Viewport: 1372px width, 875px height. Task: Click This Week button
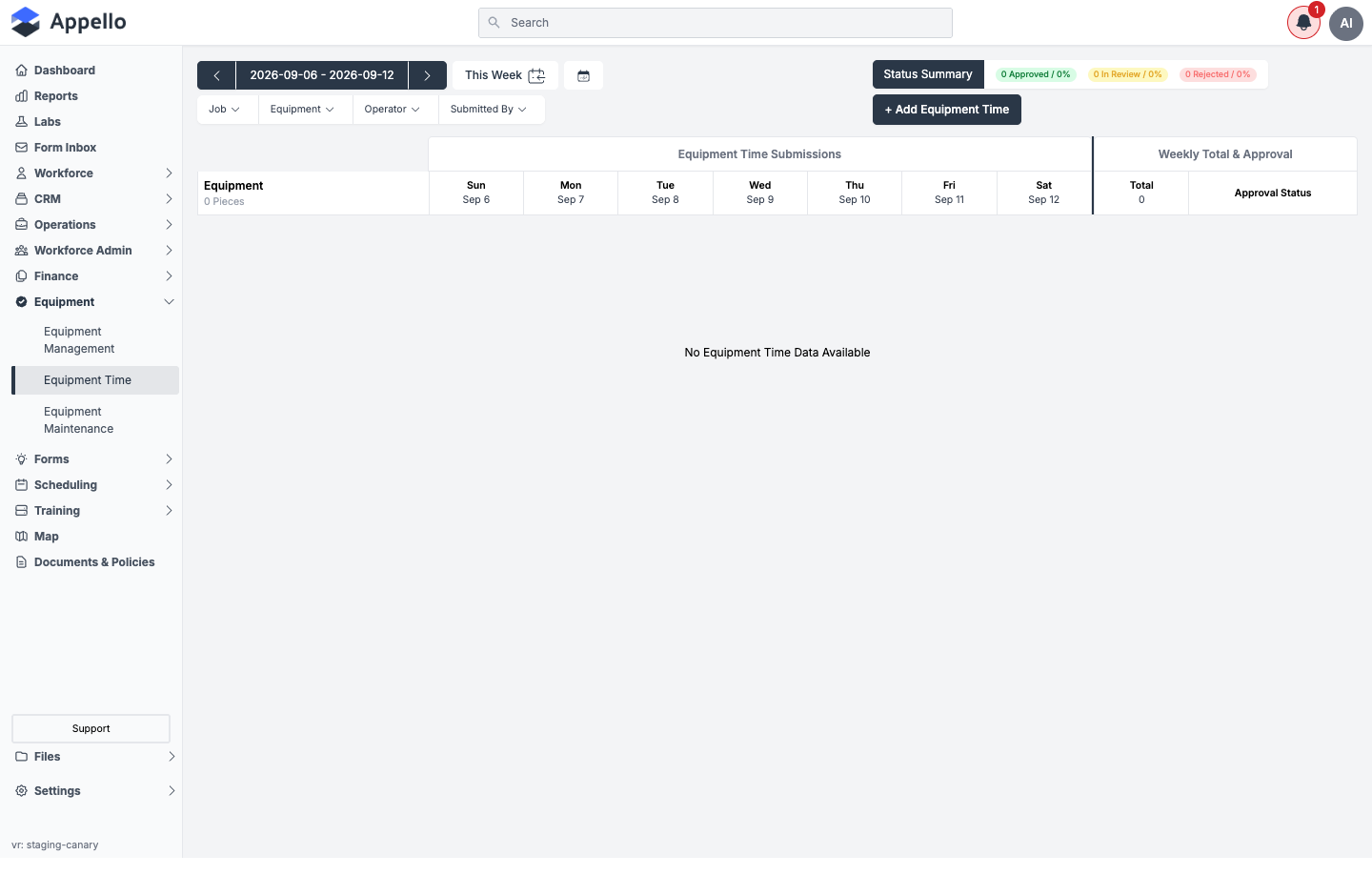(505, 75)
